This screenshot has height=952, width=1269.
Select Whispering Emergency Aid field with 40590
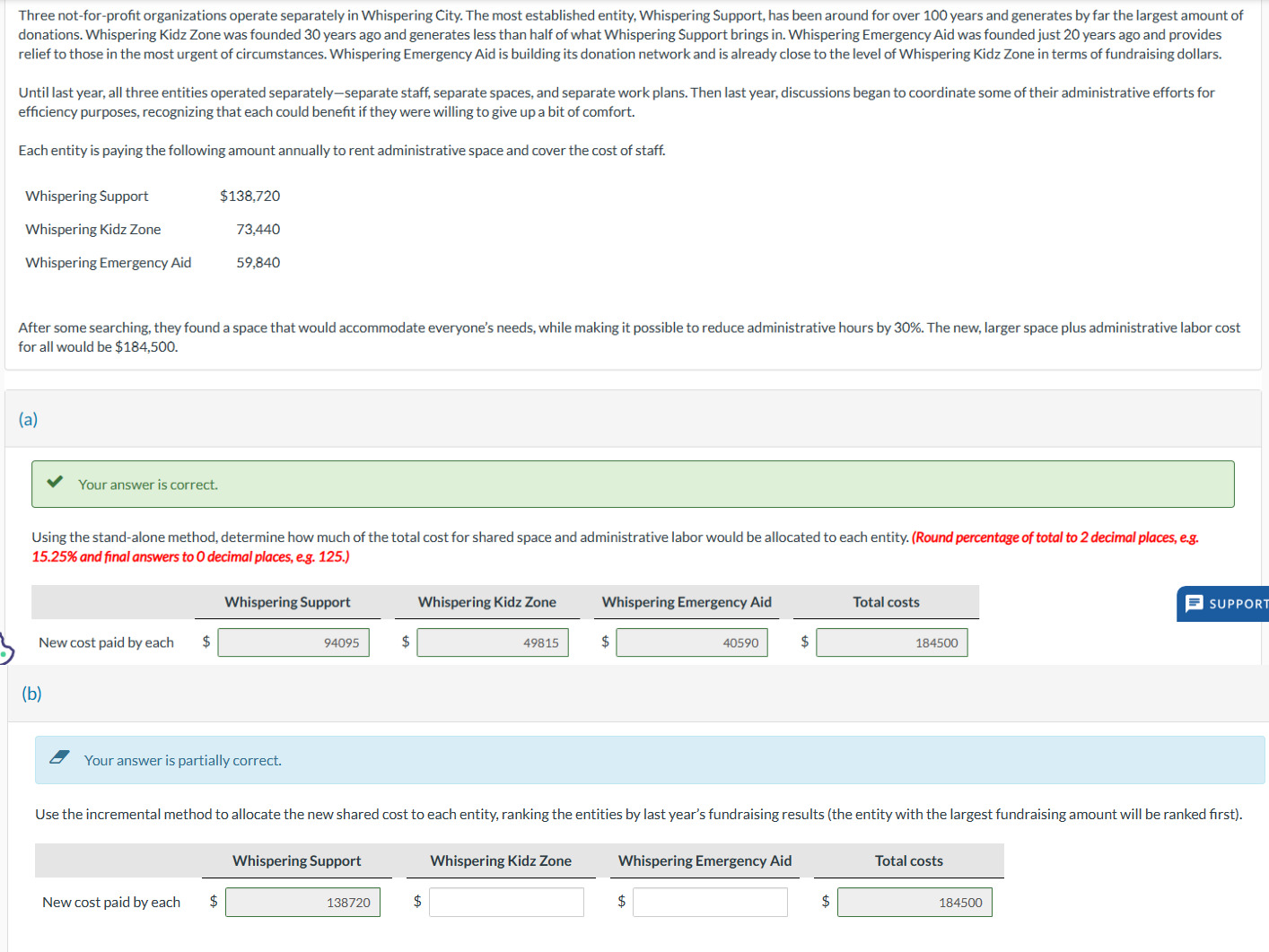point(692,642)
